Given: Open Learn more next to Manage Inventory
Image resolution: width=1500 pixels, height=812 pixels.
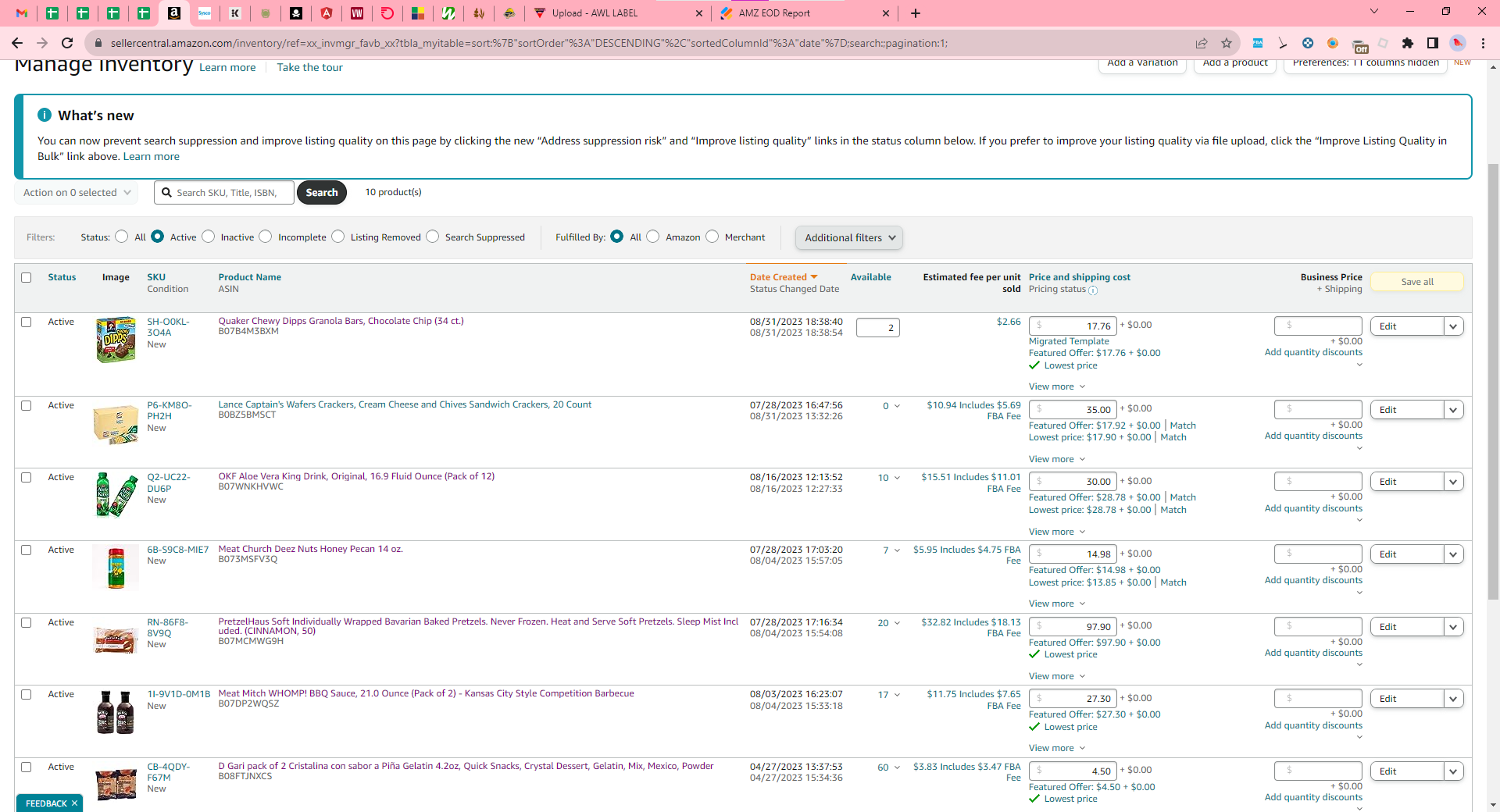Looking at the screenshot, I should [x=227, y=67].
